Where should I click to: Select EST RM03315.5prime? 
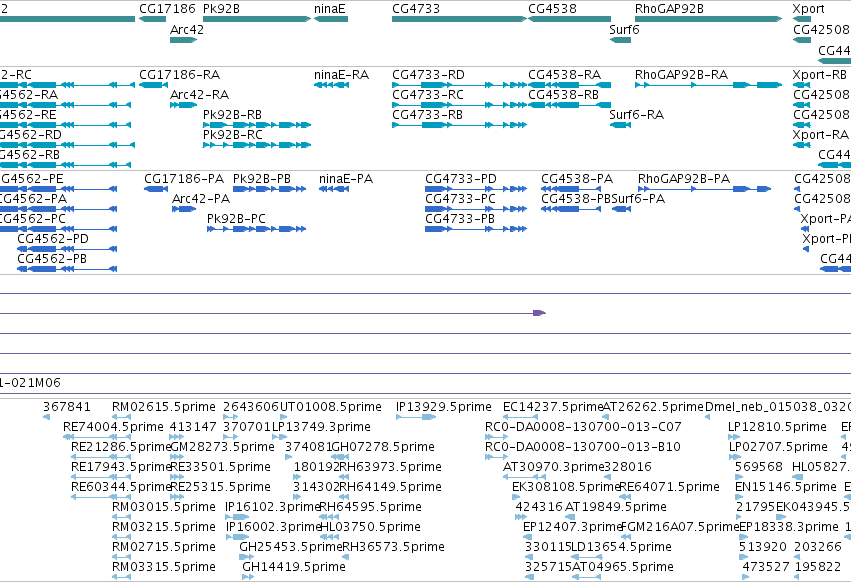point(163,567)
